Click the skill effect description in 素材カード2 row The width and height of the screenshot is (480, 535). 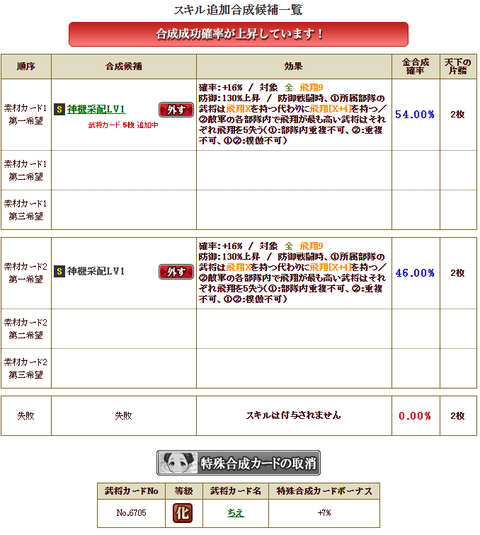tap(293, 273)
